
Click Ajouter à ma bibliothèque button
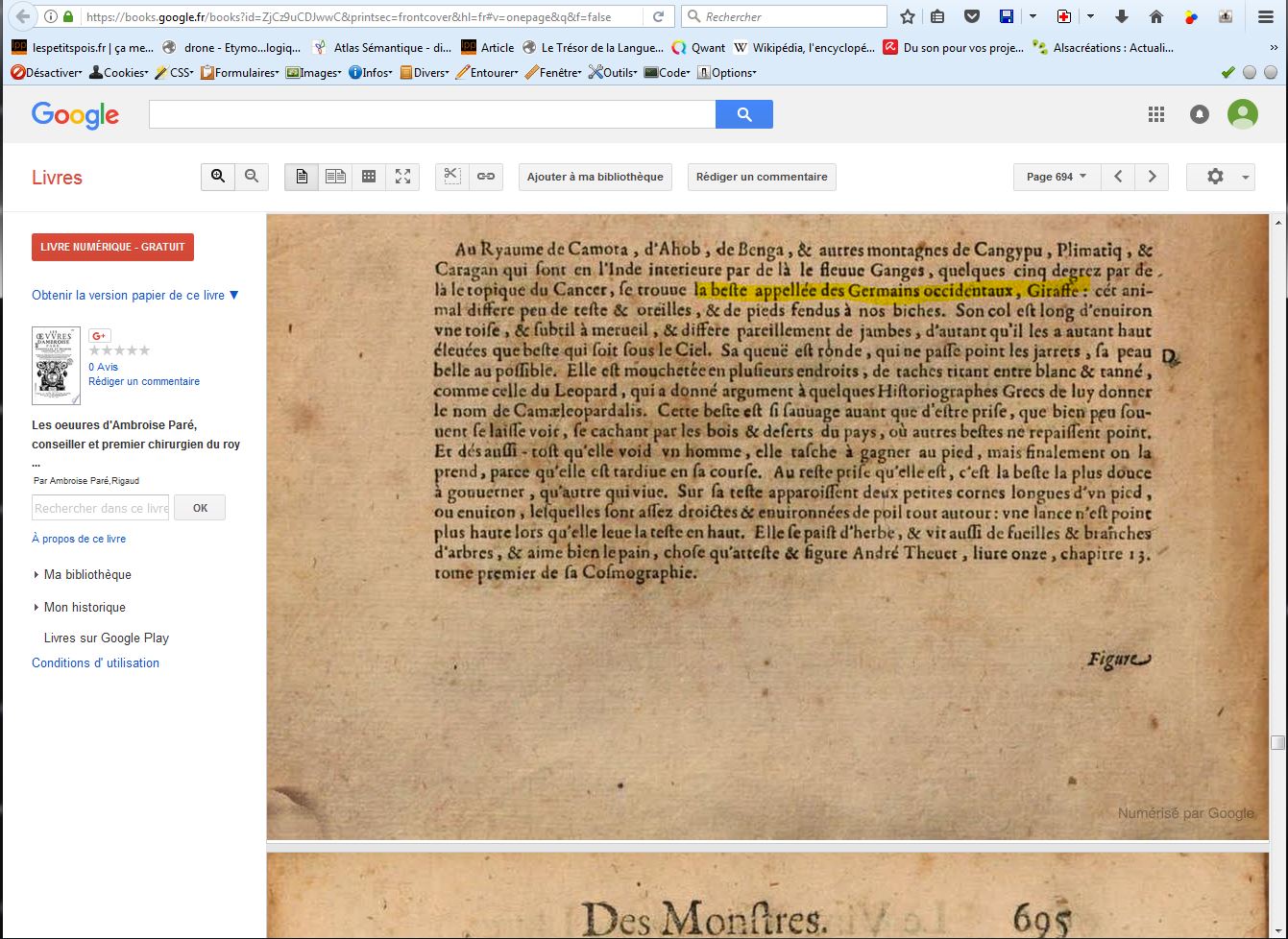(x=595, y=177)
